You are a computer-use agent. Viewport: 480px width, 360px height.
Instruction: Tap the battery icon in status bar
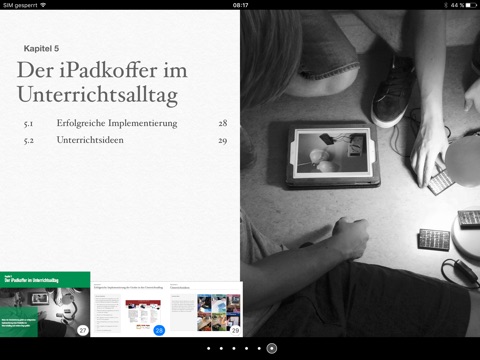tap(472, 5)
